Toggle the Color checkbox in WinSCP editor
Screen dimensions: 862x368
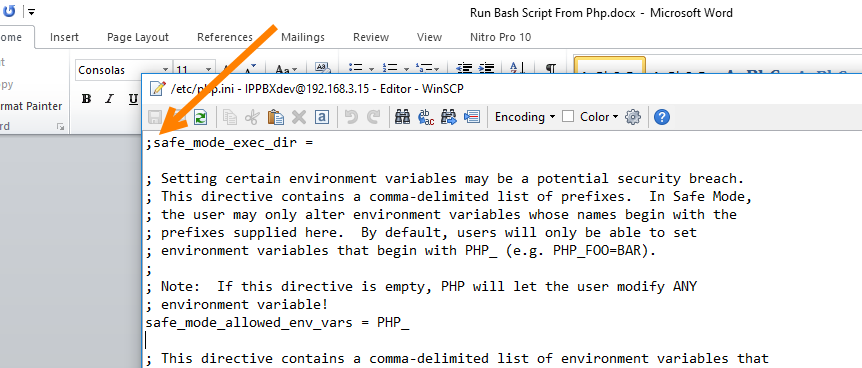(568, 117)
